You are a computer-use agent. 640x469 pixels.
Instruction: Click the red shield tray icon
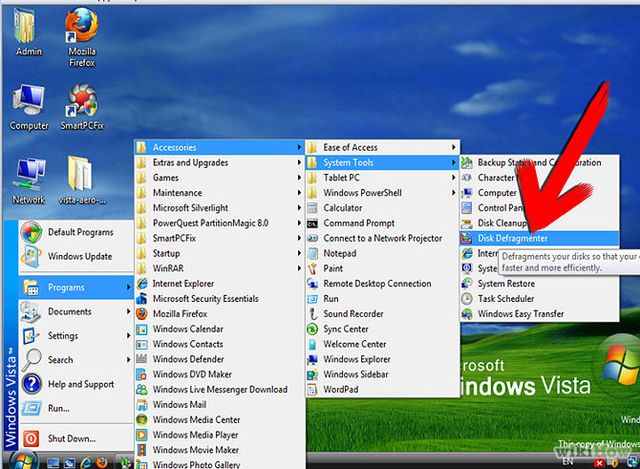coord(599,463)
